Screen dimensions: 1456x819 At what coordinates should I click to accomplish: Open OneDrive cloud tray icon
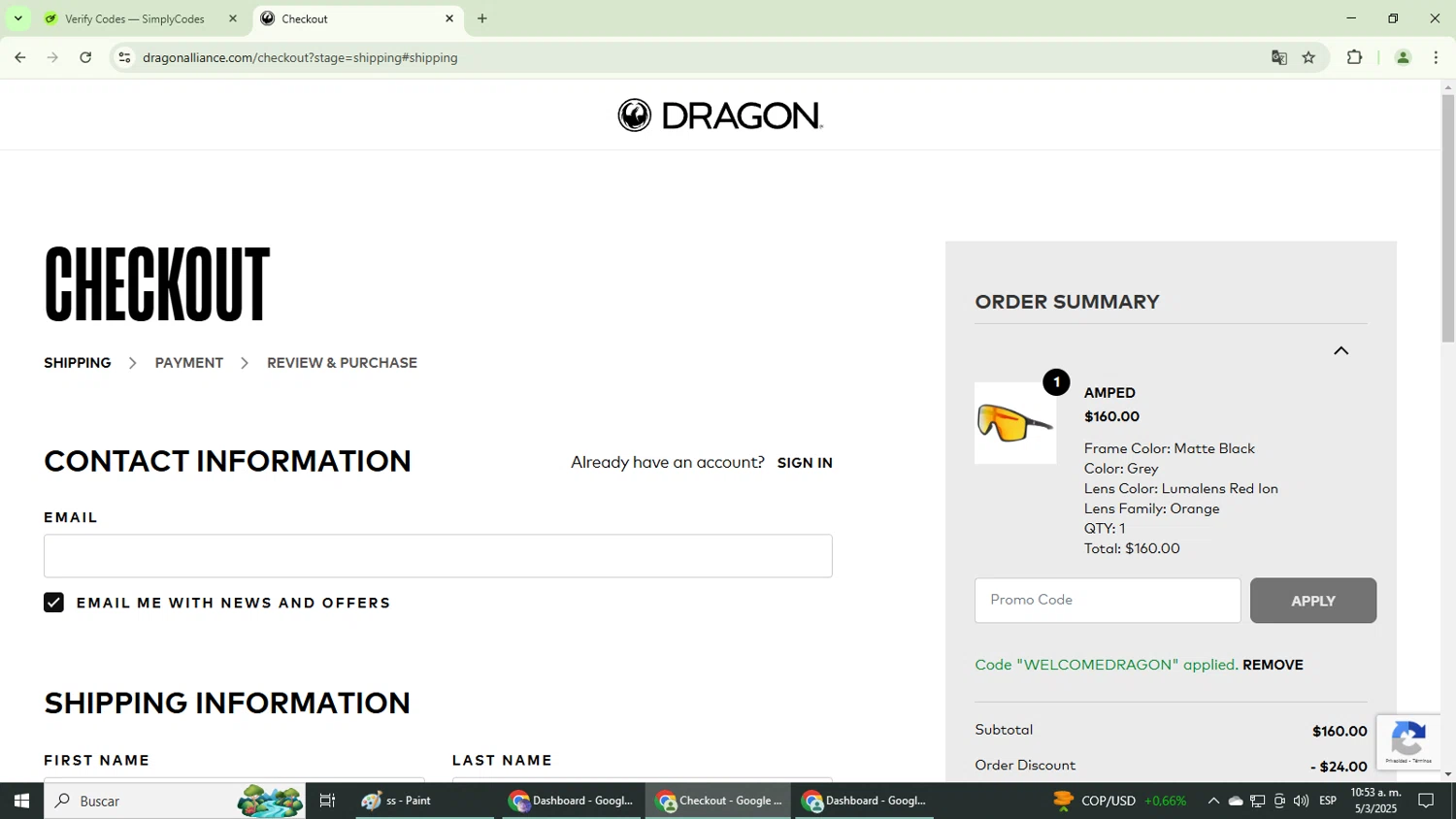pyautogui.click(x=1236, y=801)
